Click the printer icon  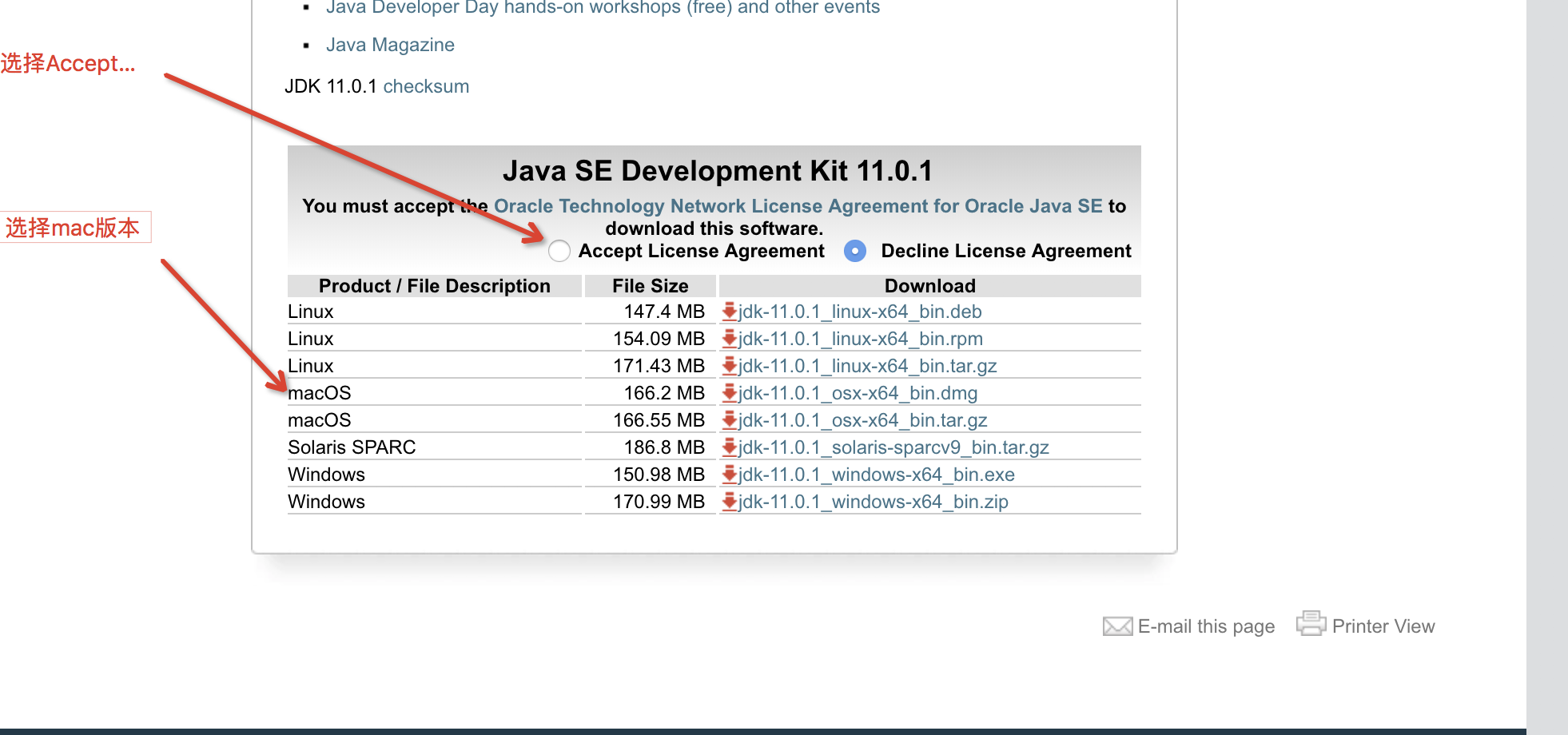pyautogui.click(x=1311, y=623)
